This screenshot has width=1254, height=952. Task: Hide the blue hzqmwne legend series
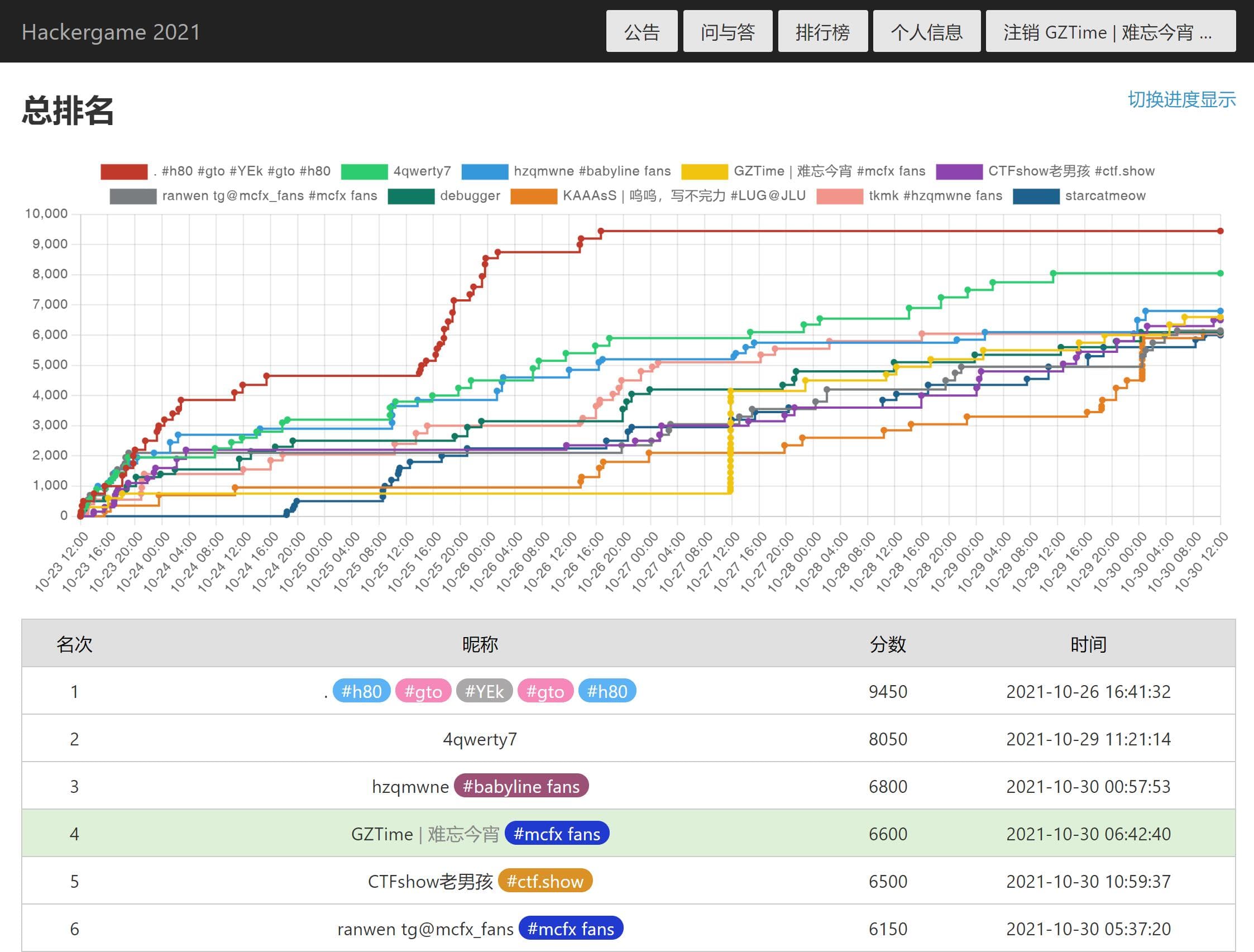485,171
